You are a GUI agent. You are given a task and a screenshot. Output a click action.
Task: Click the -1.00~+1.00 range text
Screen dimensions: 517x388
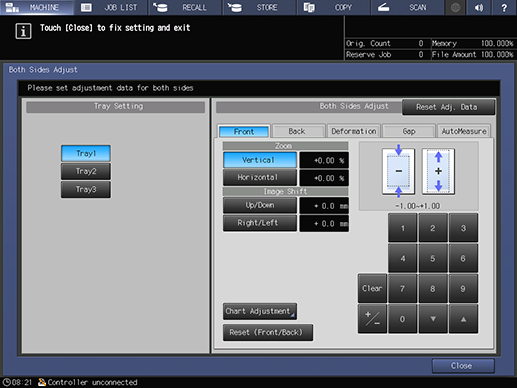[x=418, y=206]
